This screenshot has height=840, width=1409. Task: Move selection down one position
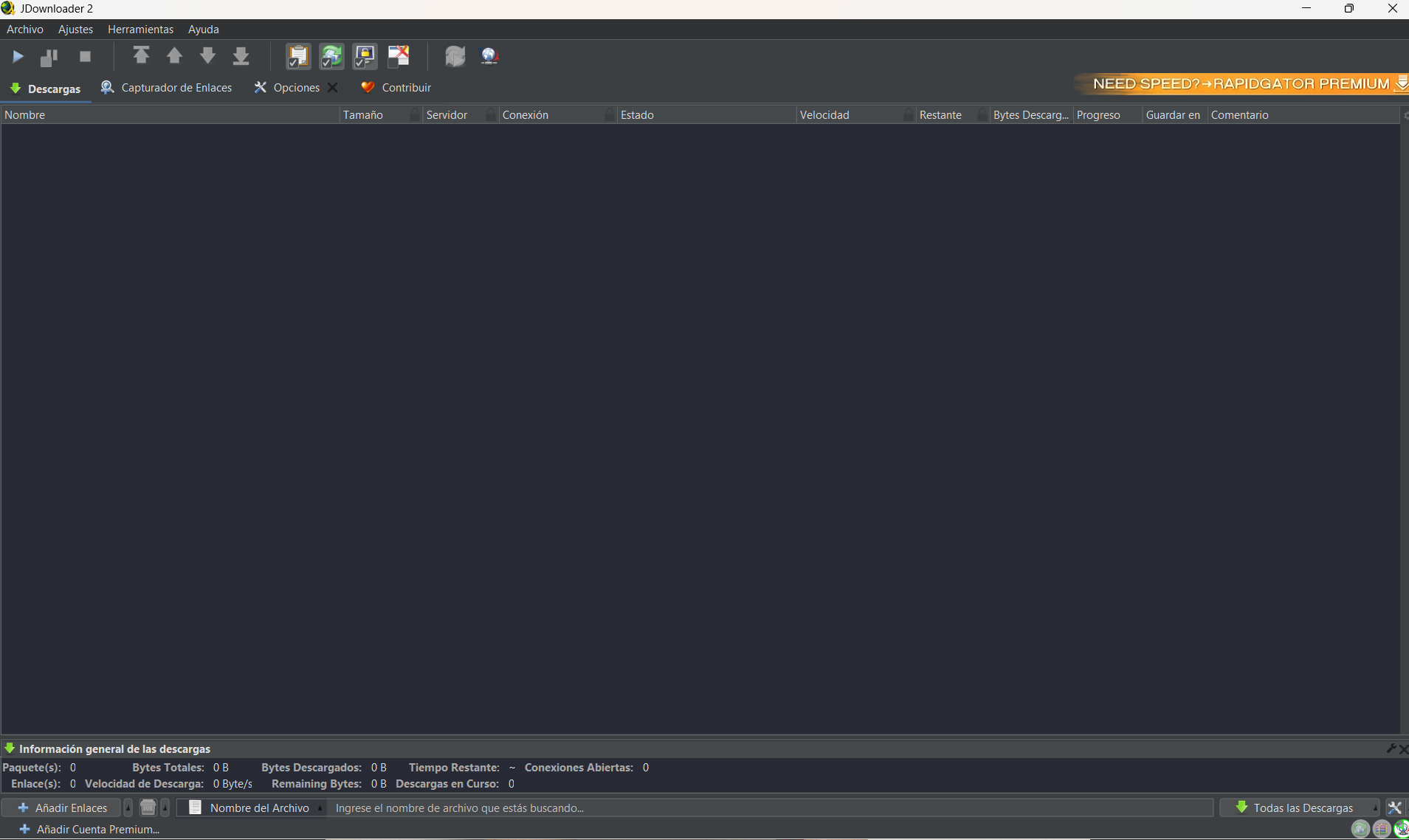pyautogui.click(x=207, y=56)
